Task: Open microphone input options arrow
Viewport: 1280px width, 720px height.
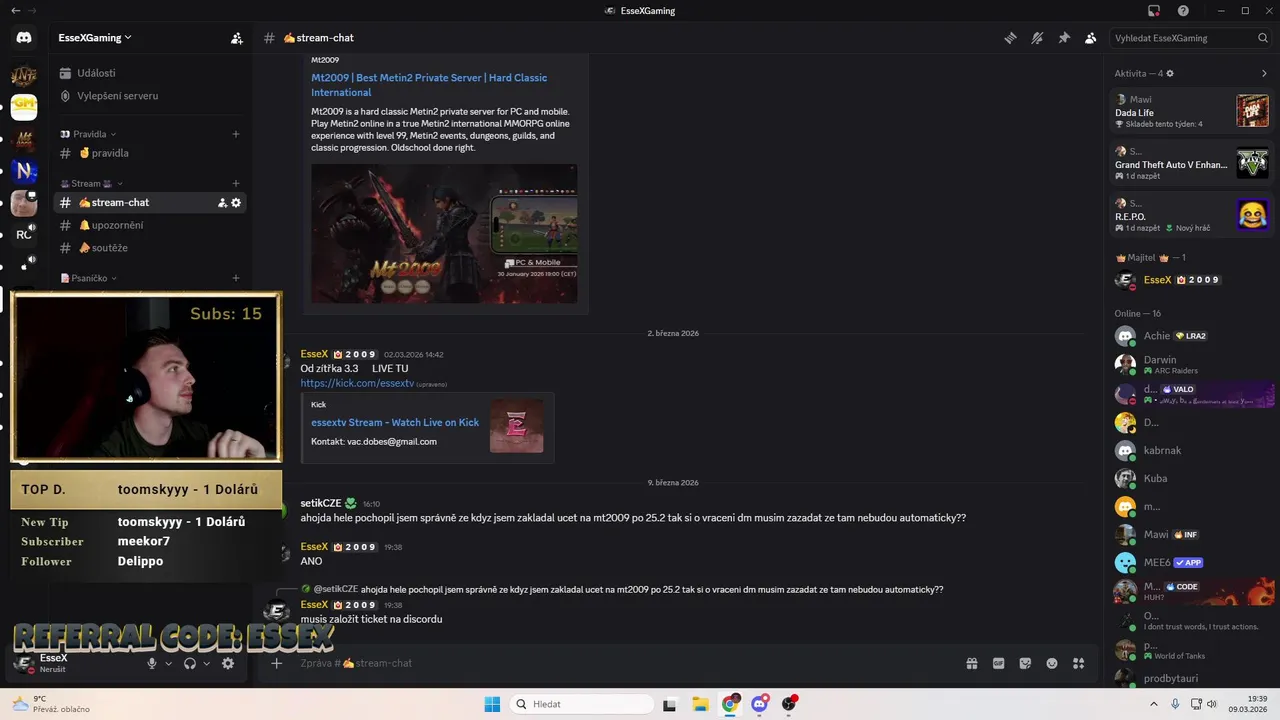Action: [168, 663]
